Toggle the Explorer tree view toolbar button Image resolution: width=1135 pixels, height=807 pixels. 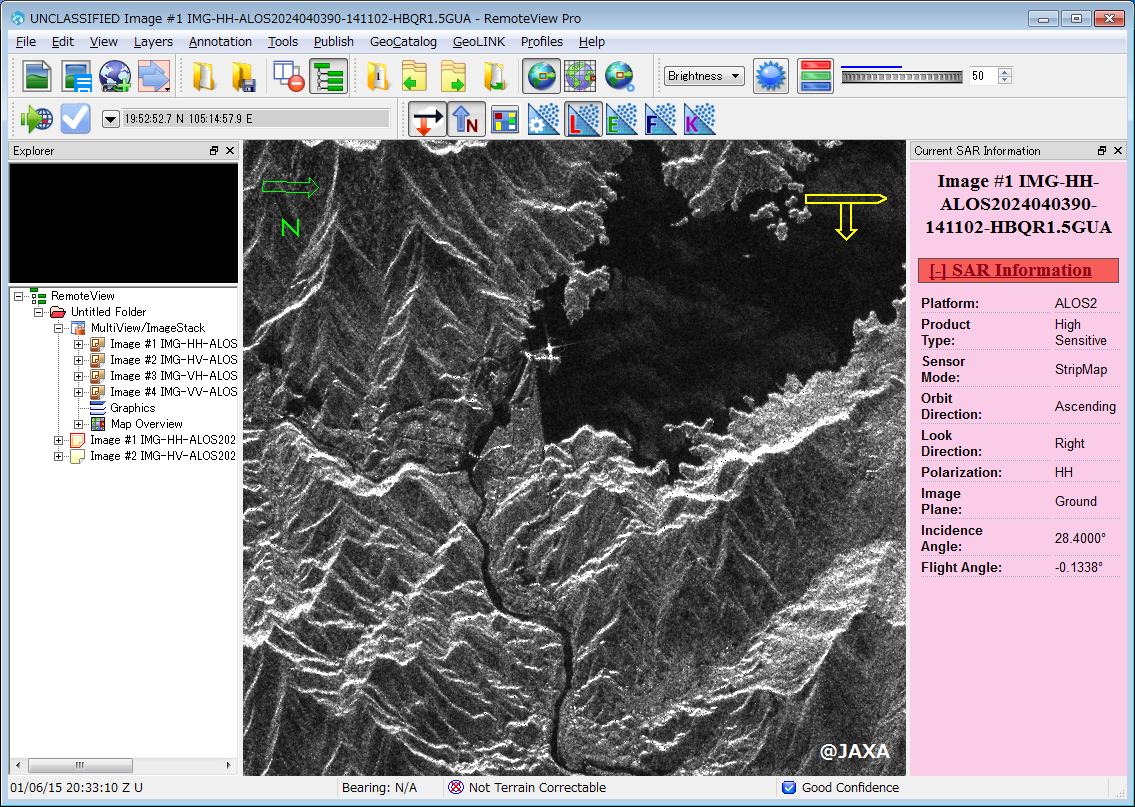pos(328,76)
